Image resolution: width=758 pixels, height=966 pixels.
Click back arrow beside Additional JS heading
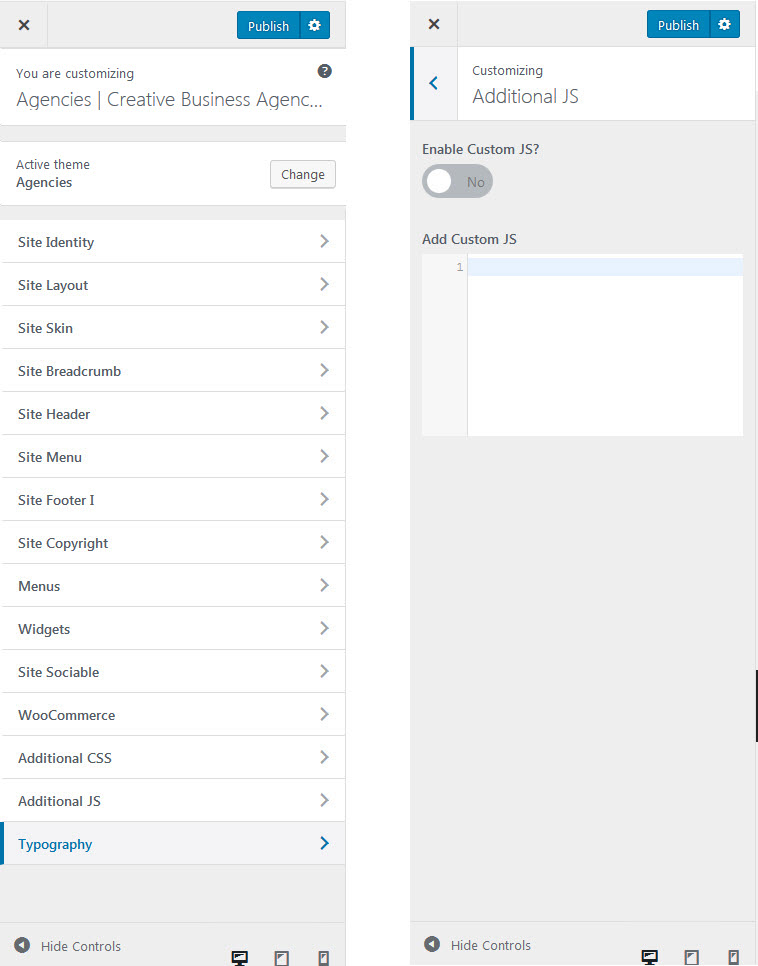pos(434,83)
